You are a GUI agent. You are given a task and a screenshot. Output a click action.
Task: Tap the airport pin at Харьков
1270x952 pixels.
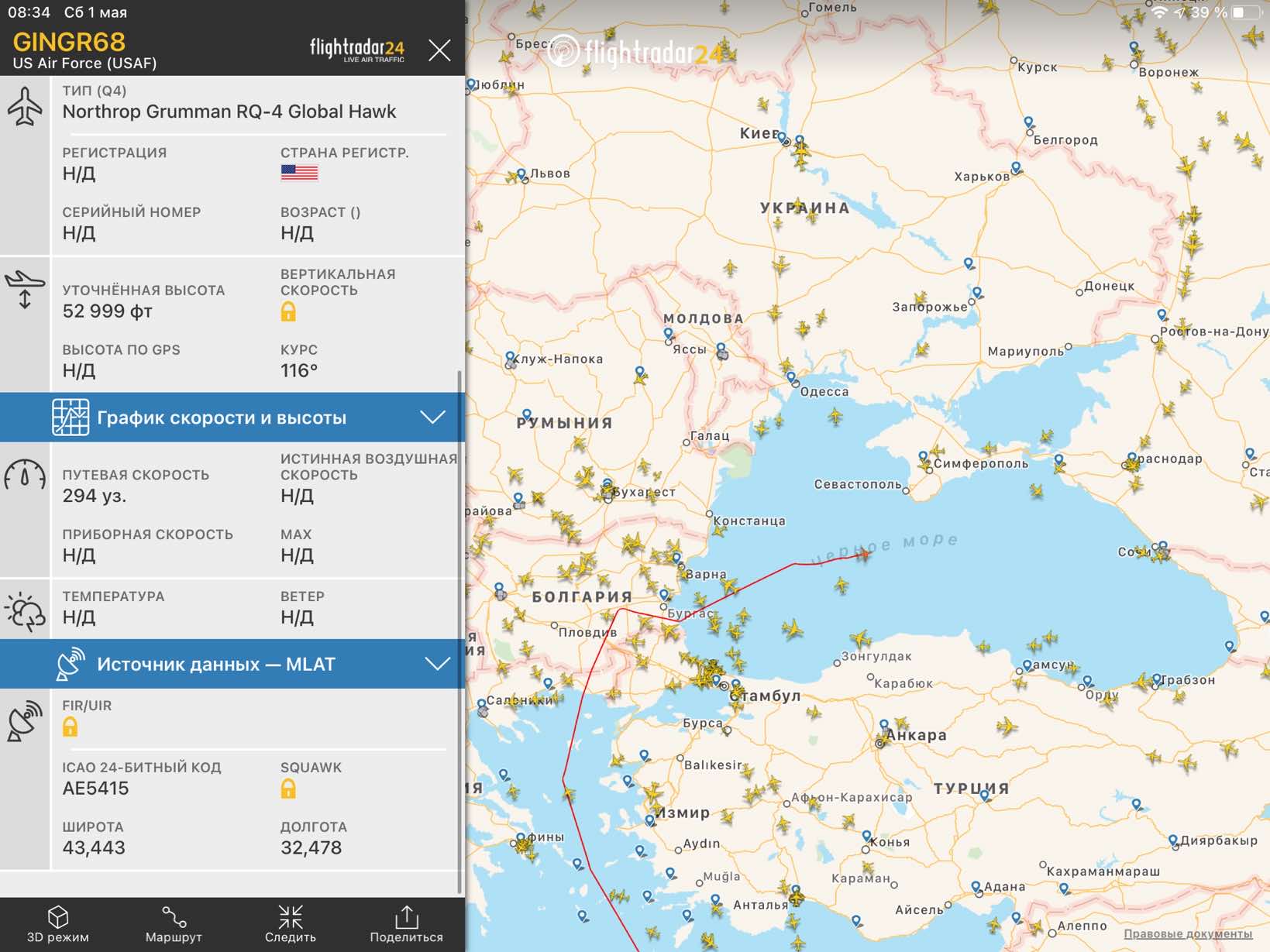(x=1016, y=168)
